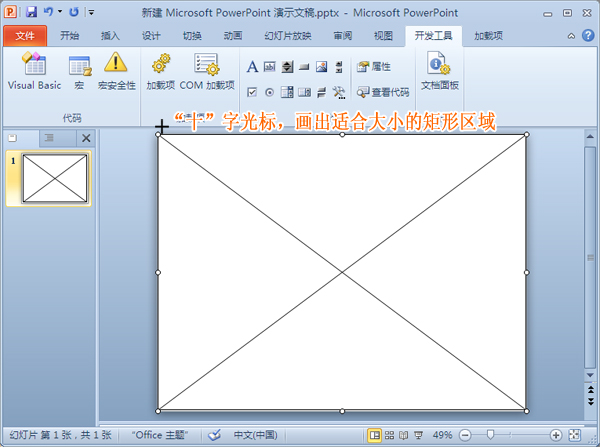Redo the last action
Viewport: 600px width, 447px height.
(73, 12)
